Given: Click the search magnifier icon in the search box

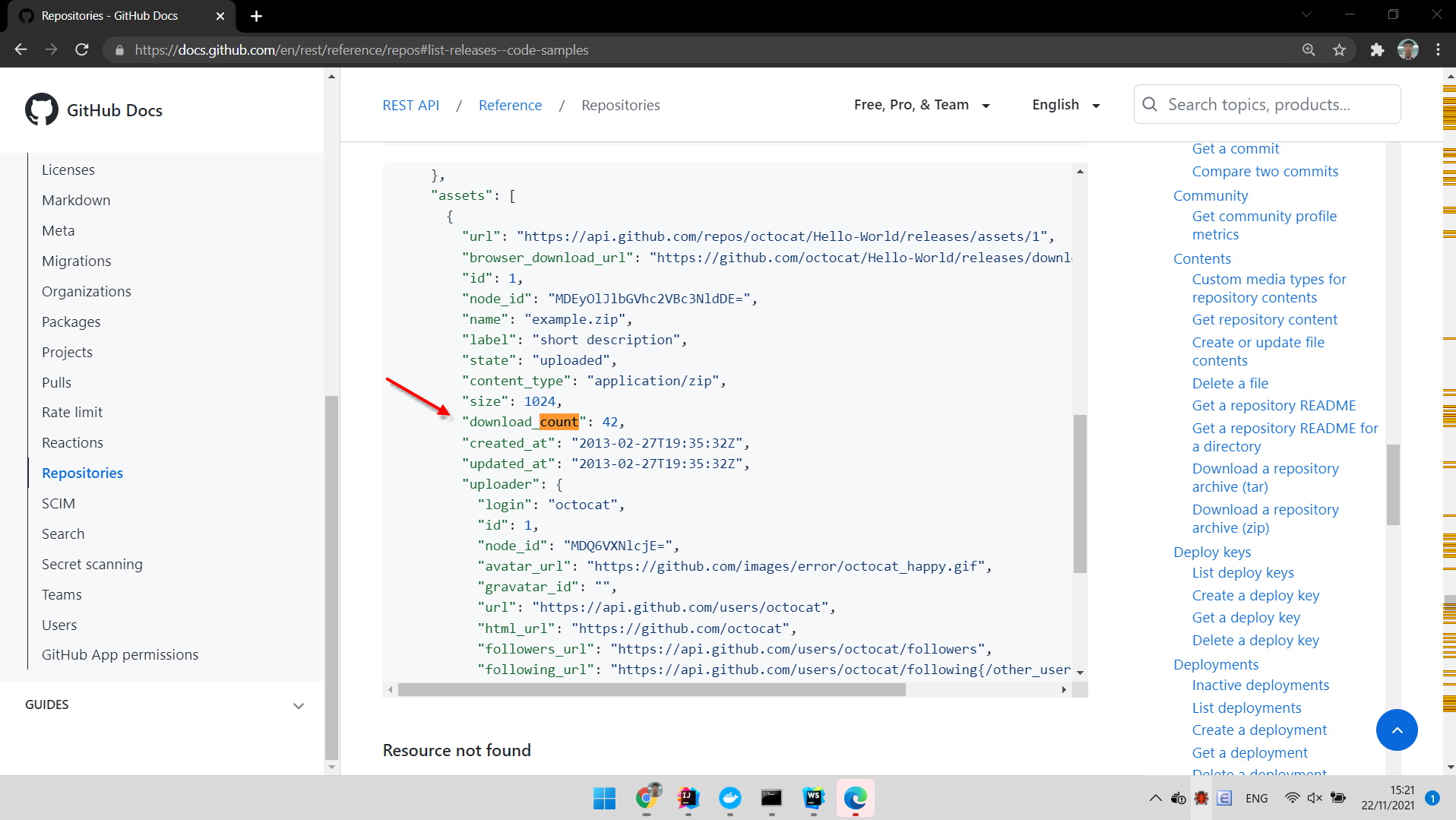Looking at the screenshot, I should tap(1151, 104).
